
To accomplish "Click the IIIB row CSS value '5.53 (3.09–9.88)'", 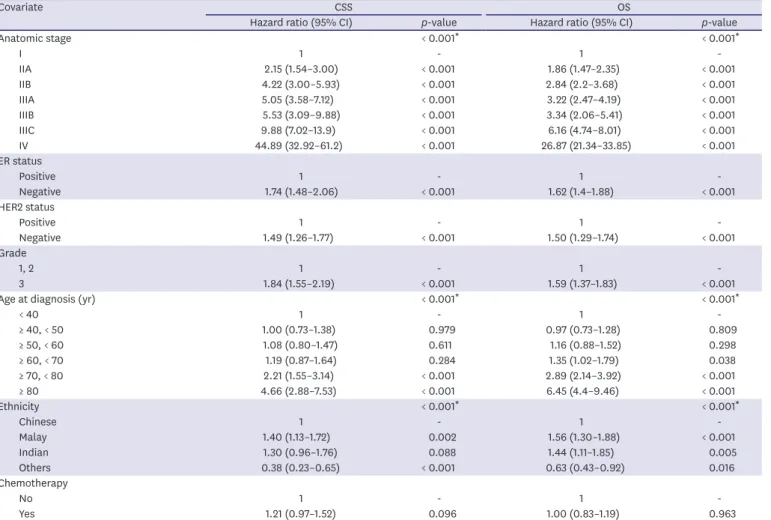I will (x=301, y=115).
